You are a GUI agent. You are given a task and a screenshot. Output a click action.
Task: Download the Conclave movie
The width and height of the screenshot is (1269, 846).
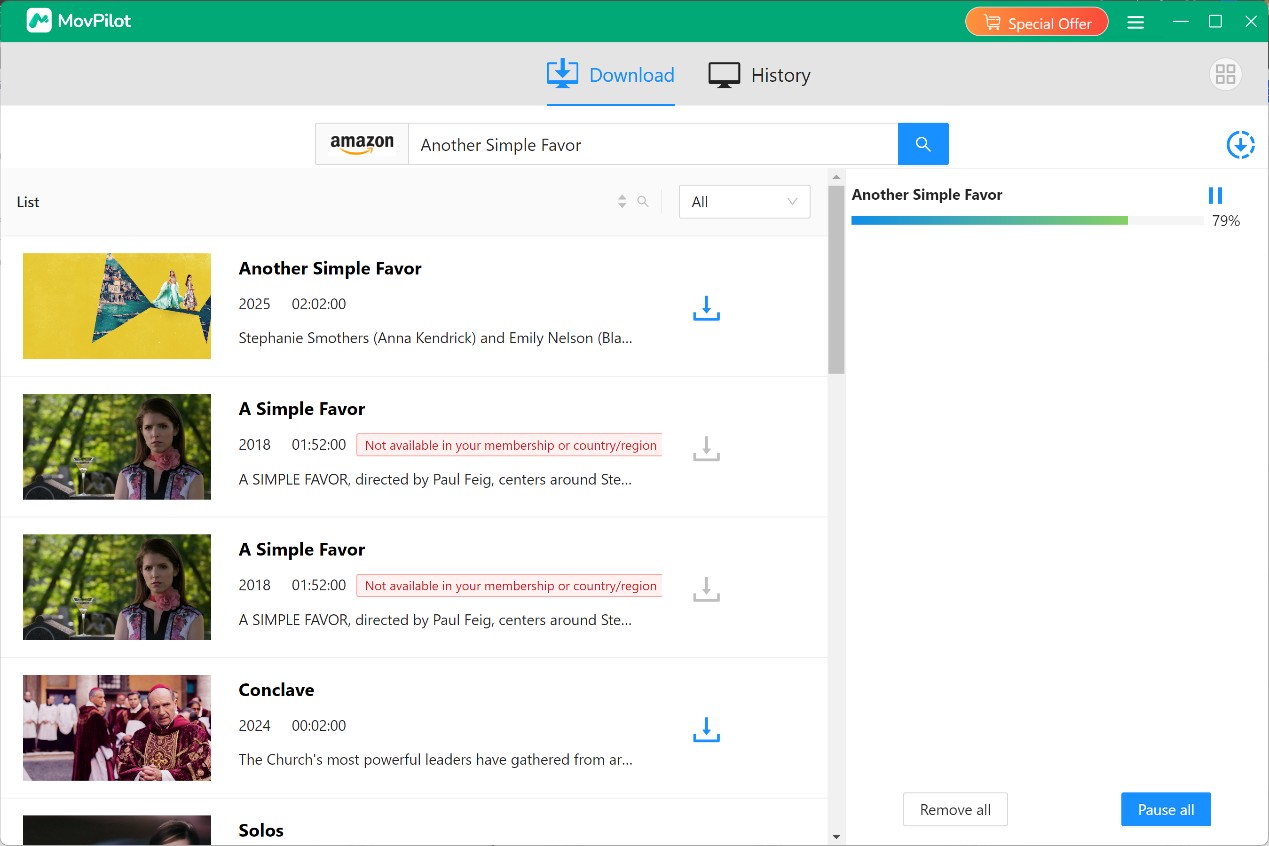(706, 730)
